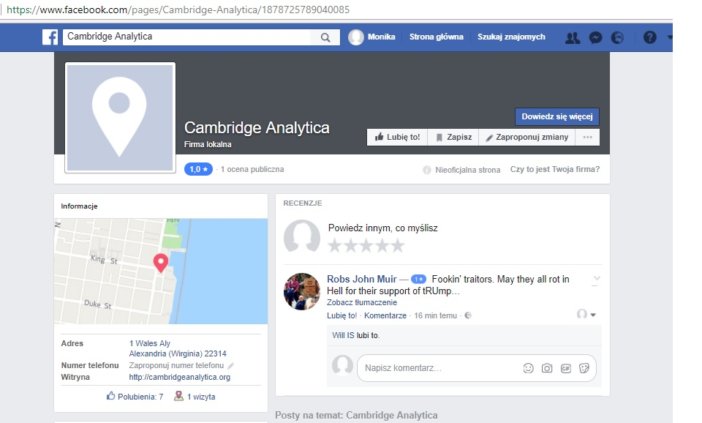
Task: Click the review privacy globe icon
Action: [x=468, y=316]
